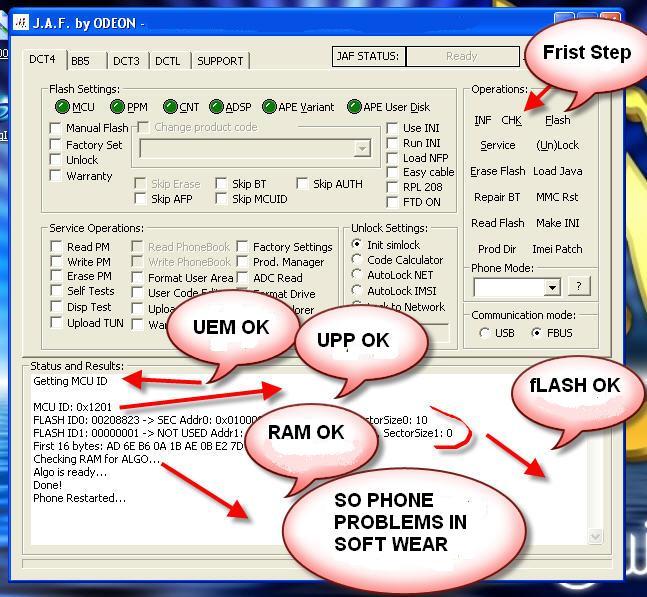
Task: Choose the AutoLock IMSI option
Action: click(x=357, y=290)
